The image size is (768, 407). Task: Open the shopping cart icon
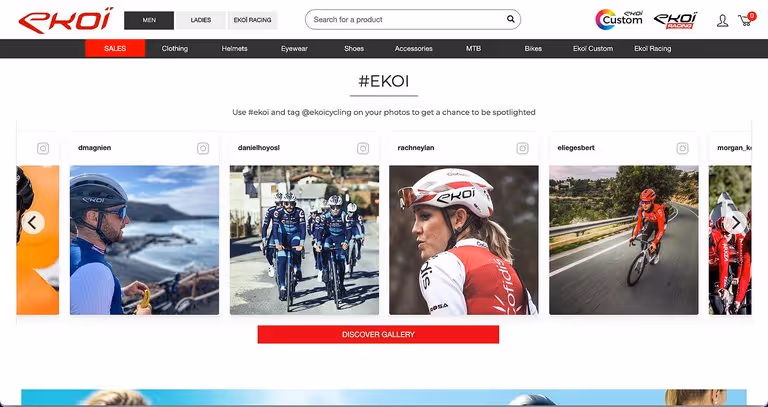point(746,20)
